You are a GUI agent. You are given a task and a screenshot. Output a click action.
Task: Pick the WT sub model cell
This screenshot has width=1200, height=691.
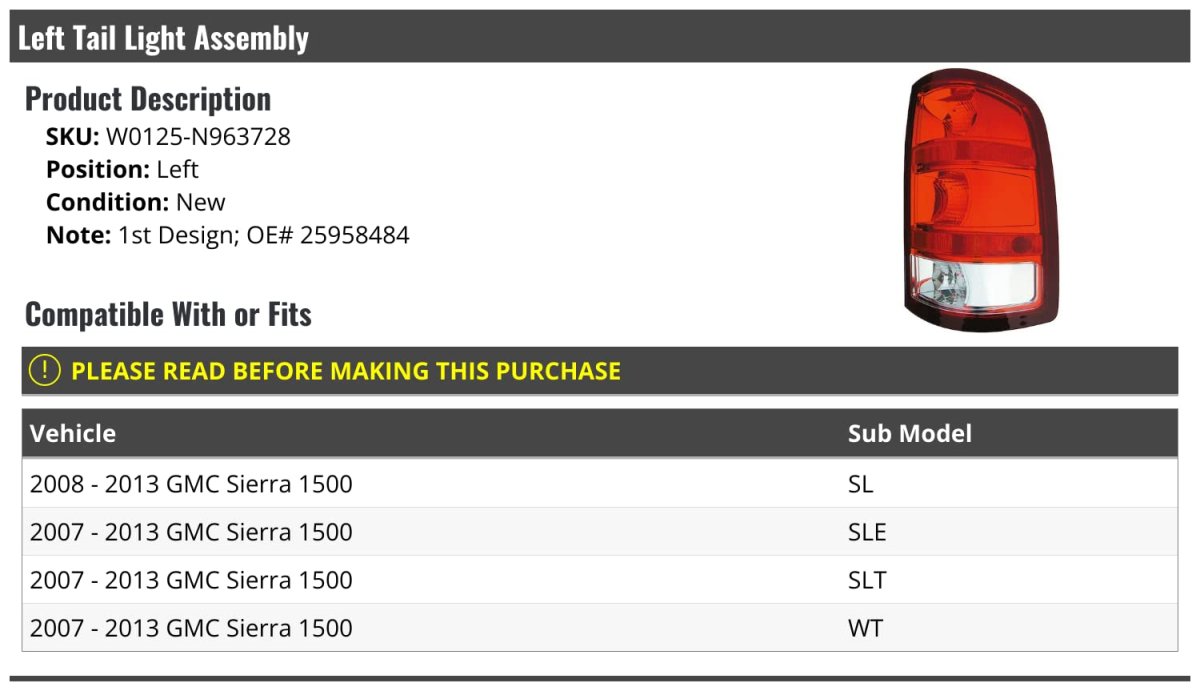[x=865, y=628]
